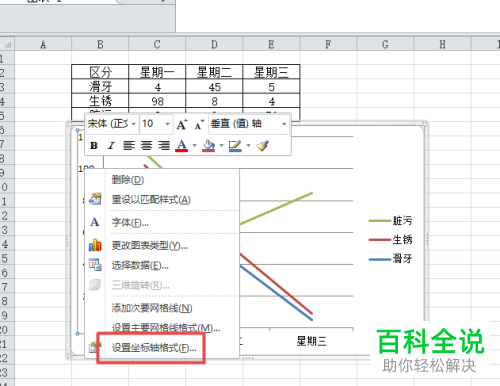Choose 添加次要网格线(N) menu entry
This screenshot has width=500, height=386.
click(x=162, y=308)
